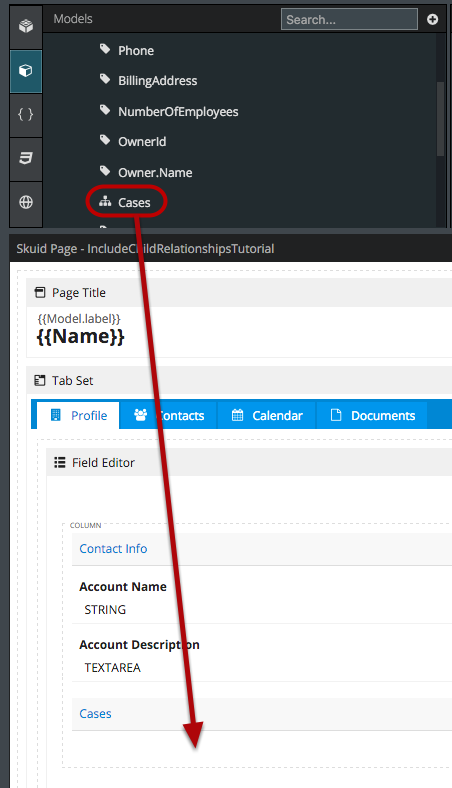This screenshot has width=452, height=788.
Task: Click the Cases section header link
Action: [96, 714]
